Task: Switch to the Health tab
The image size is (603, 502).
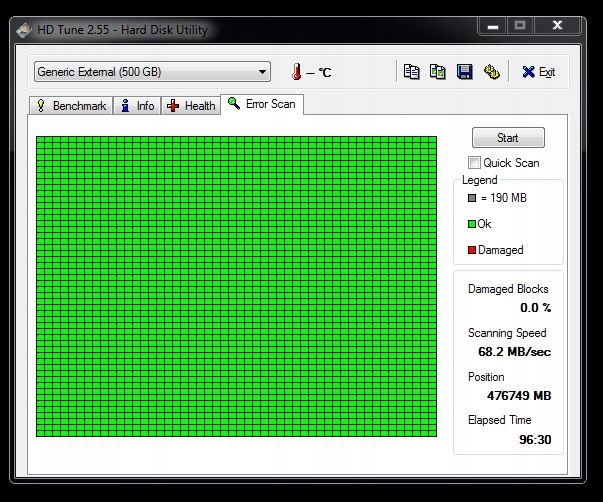Action: [x=191, y=106]
